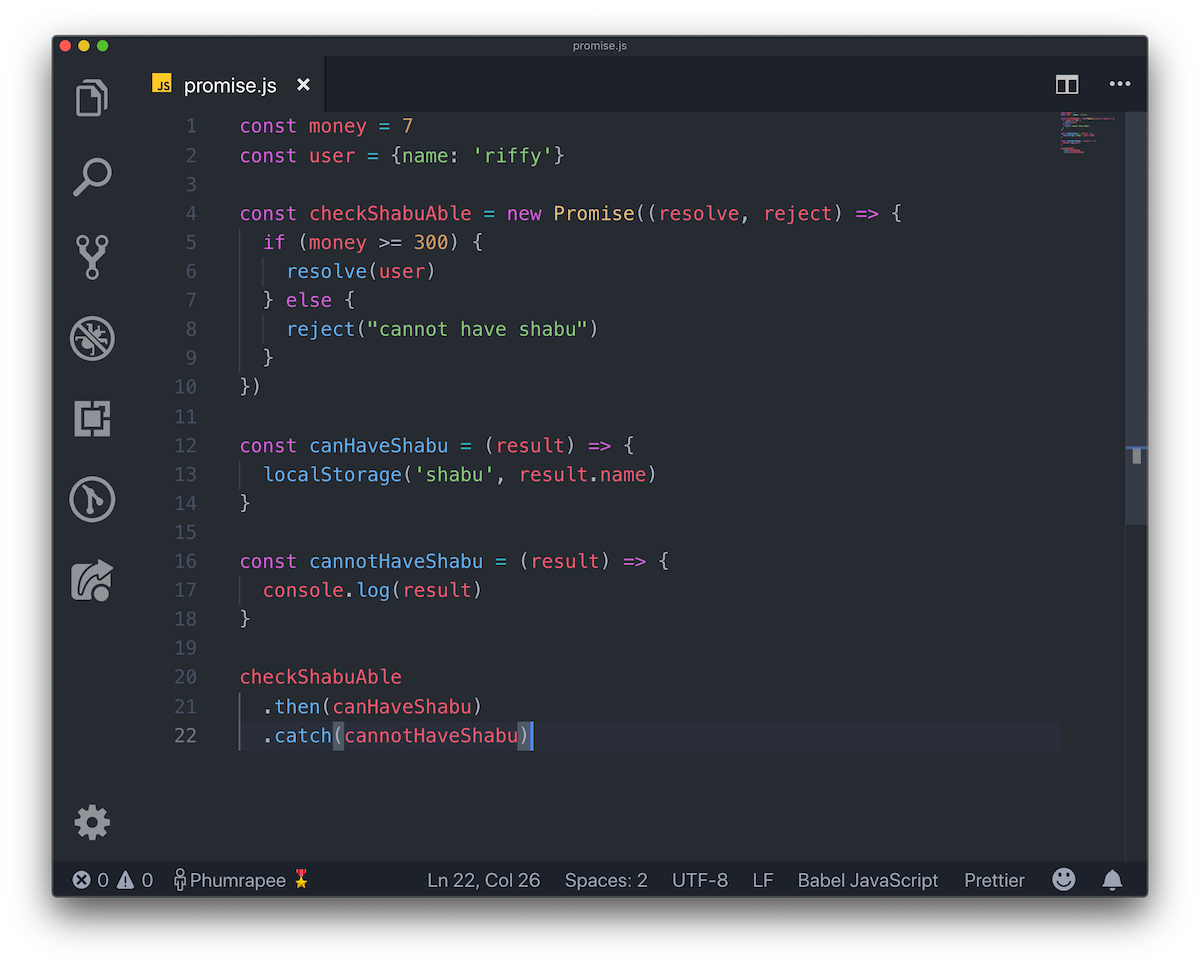
Task: Change end of line sequence LF
Action: tap(763, 880)
